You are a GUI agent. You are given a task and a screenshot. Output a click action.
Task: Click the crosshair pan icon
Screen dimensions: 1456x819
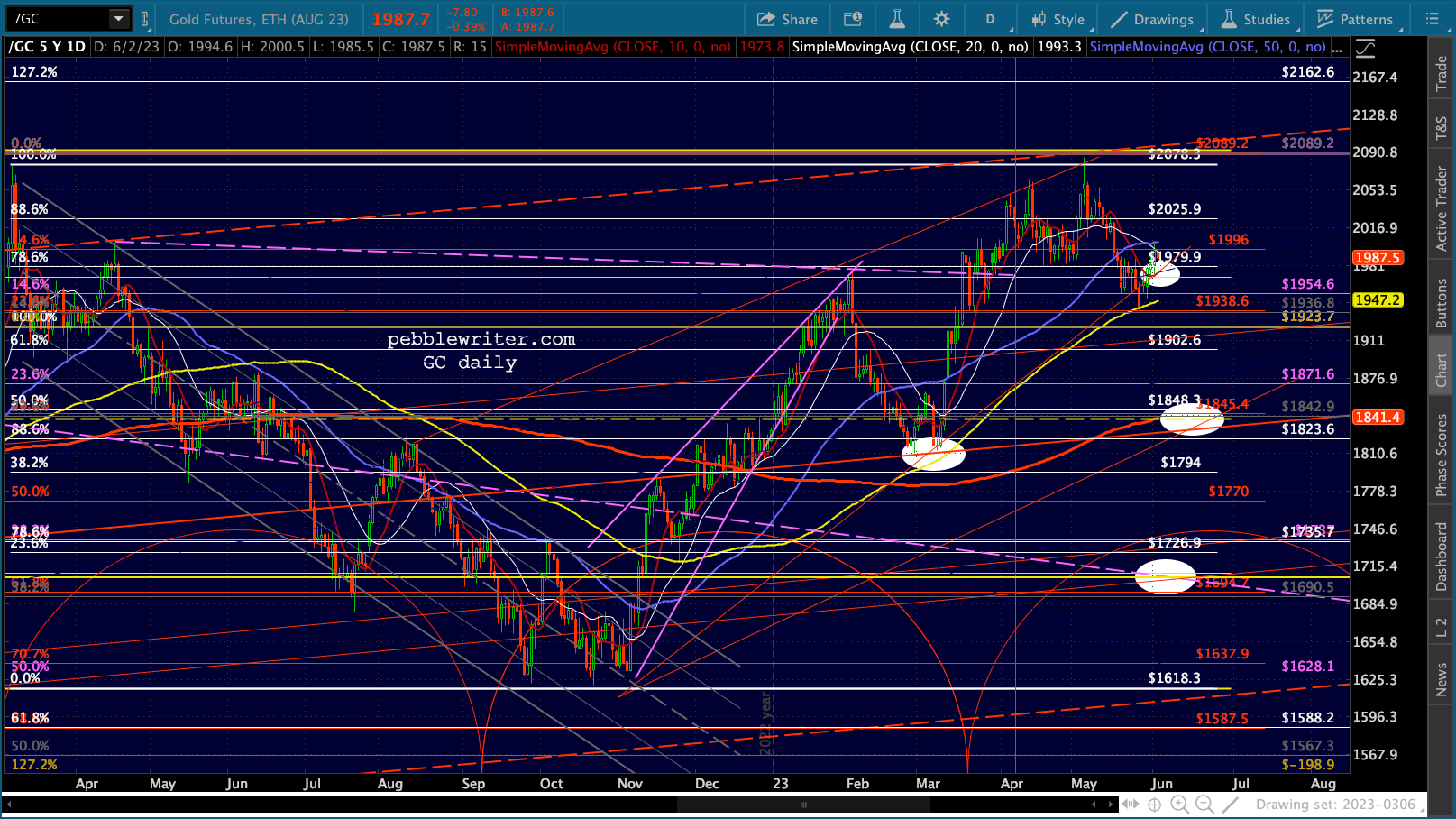(x=1154, y=805)
